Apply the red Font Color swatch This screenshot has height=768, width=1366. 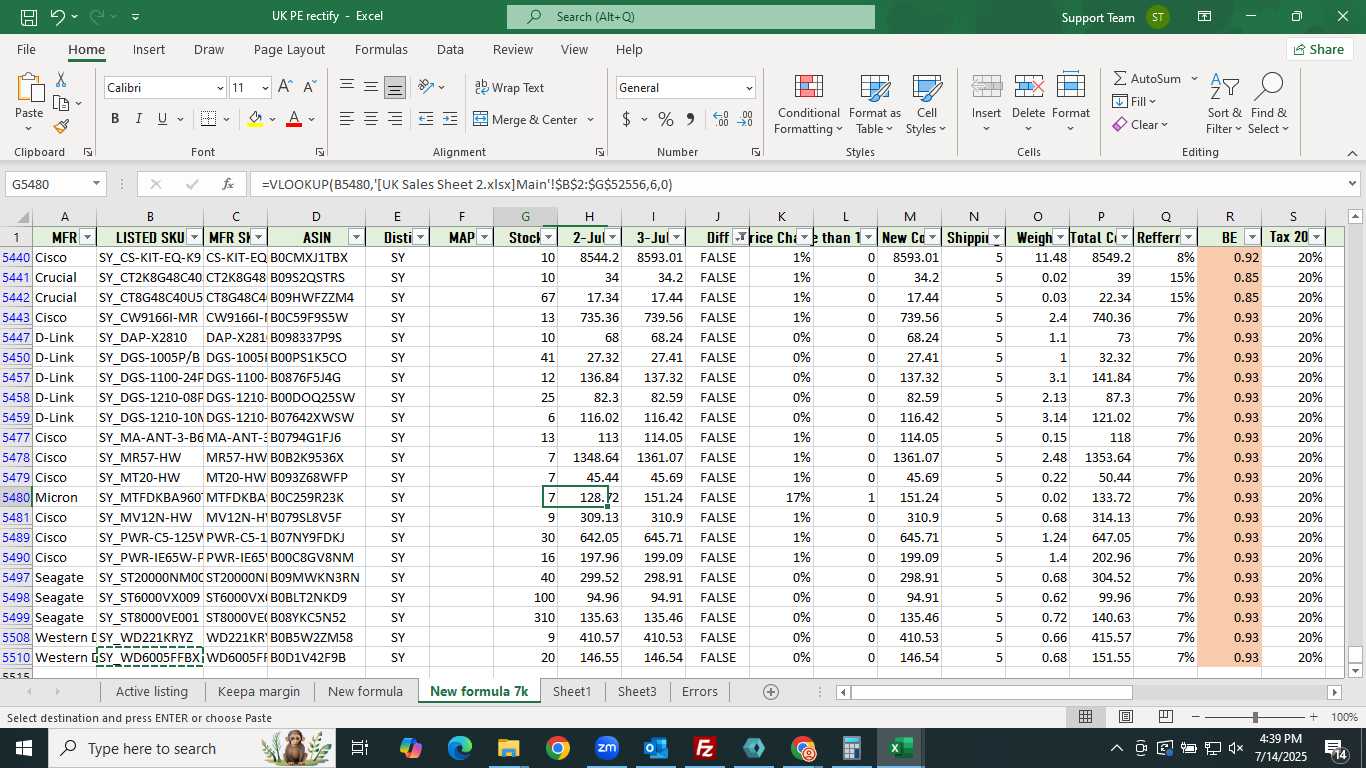coord(294,119)
